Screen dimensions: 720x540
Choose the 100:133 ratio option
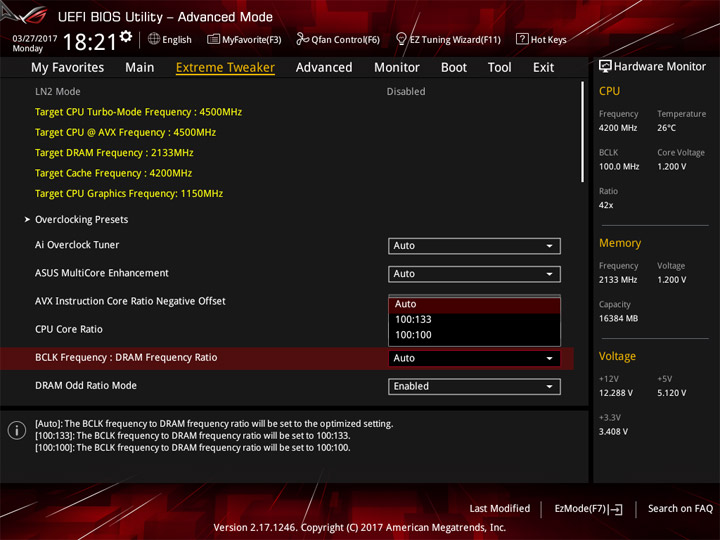pyautogui.click(x=474, y=320)
